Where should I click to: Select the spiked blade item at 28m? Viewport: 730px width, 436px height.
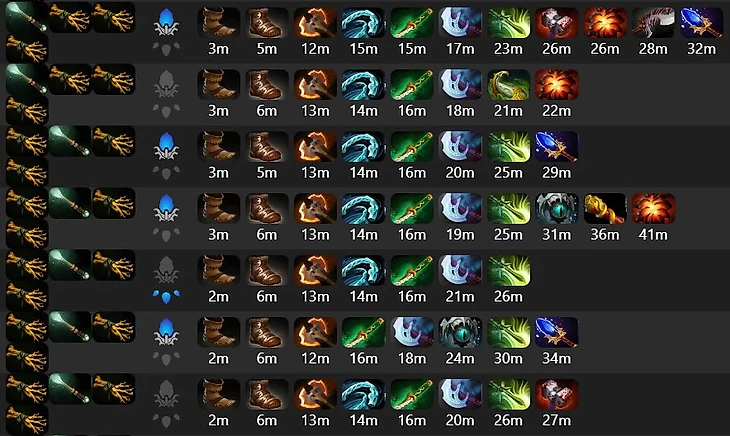point(653,22)
